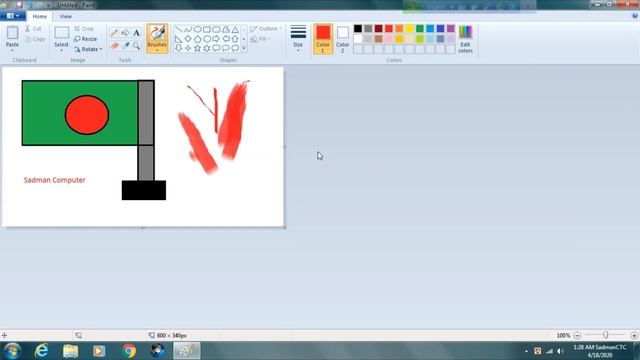The width and height of the screenshot is (640, 360).
Task: Click the zoom in plus button
Action: pyautogui.click(x=634, y=335)
